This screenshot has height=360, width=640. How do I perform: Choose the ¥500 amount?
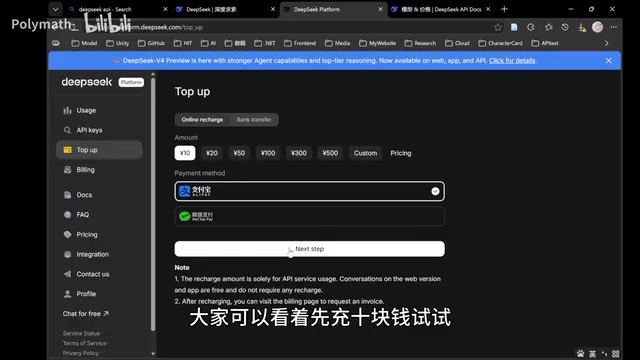pyautogui.click(x=330, y=153)
